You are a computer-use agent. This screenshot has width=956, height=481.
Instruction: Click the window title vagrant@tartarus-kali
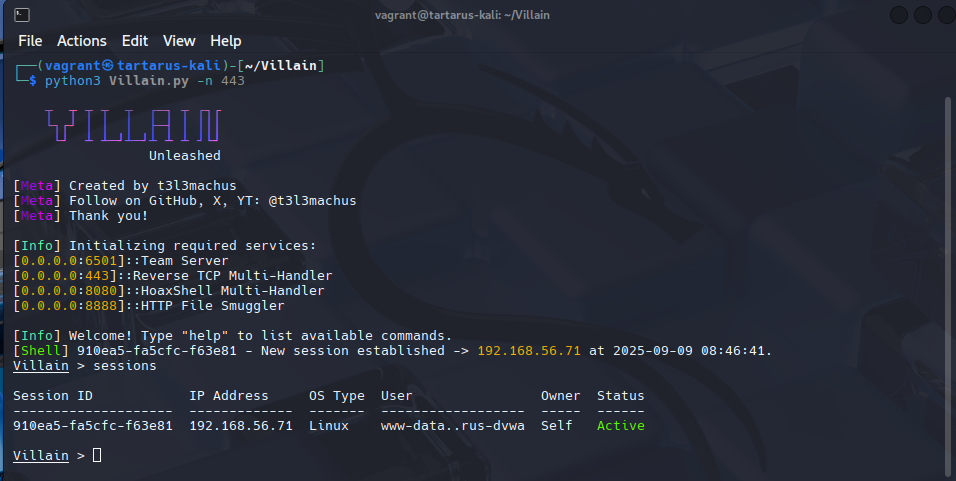point(462,15)
